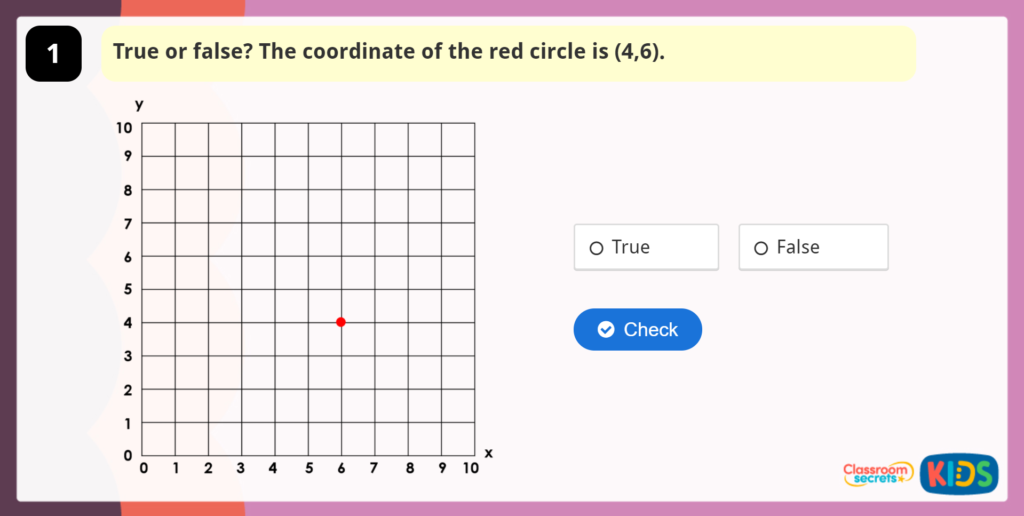Click number 8 on the x-axis
The height and width of the screenshot is (516, 1024).
(408, 468)
